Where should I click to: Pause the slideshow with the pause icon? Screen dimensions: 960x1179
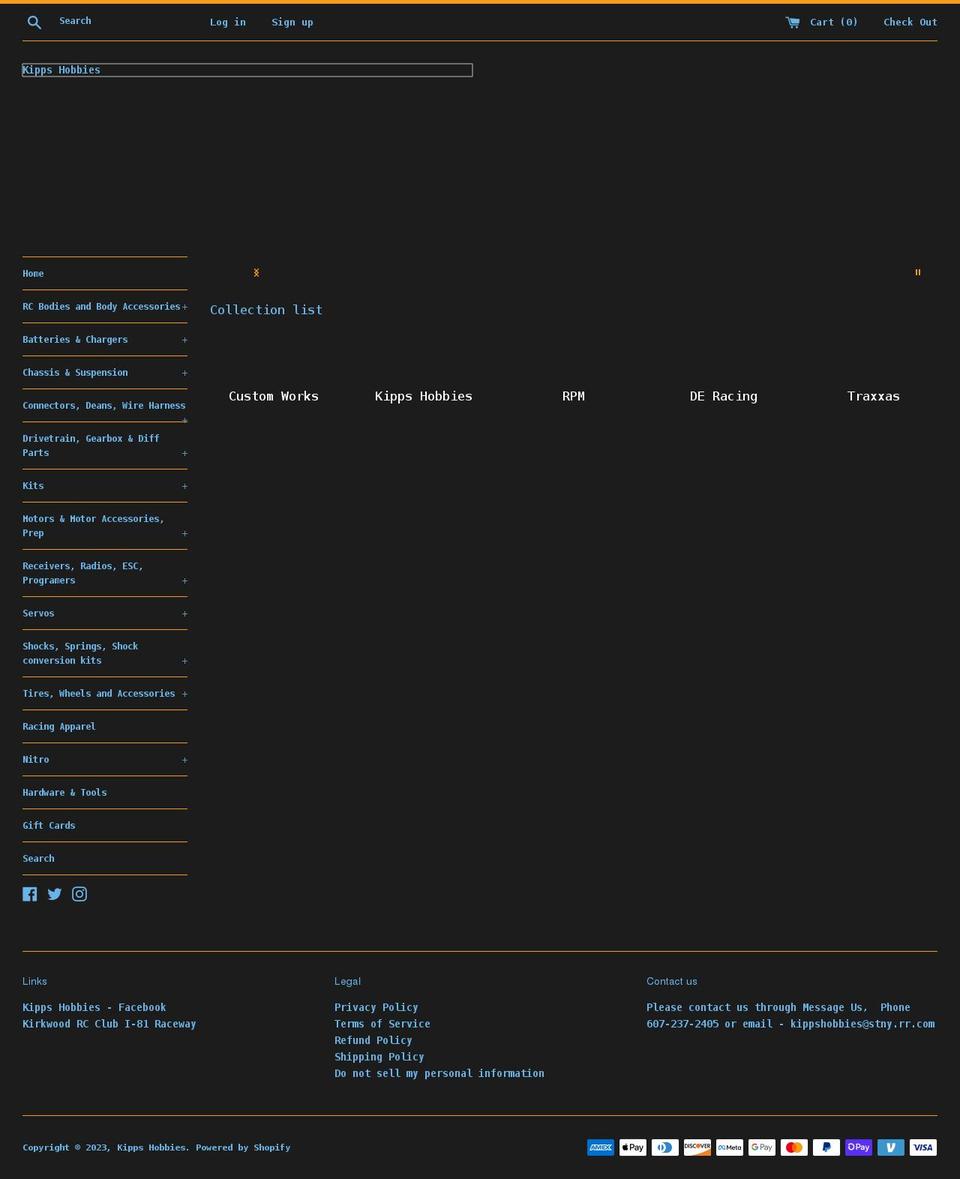click(x=918, y=272)
